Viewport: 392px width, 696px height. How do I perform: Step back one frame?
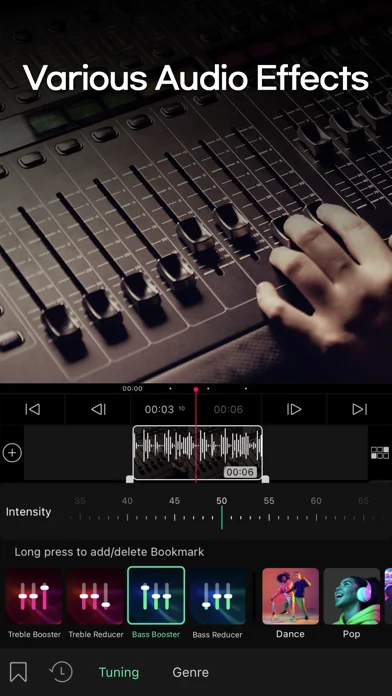[98, 409]
